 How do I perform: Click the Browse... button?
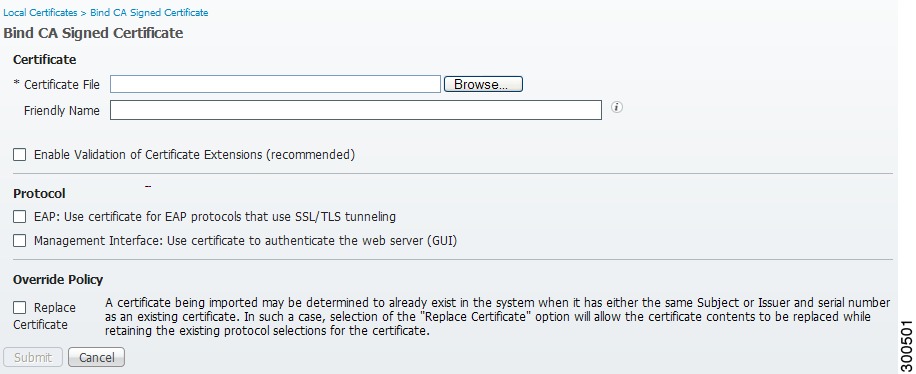pyautogui.click(x=483, y=84)
